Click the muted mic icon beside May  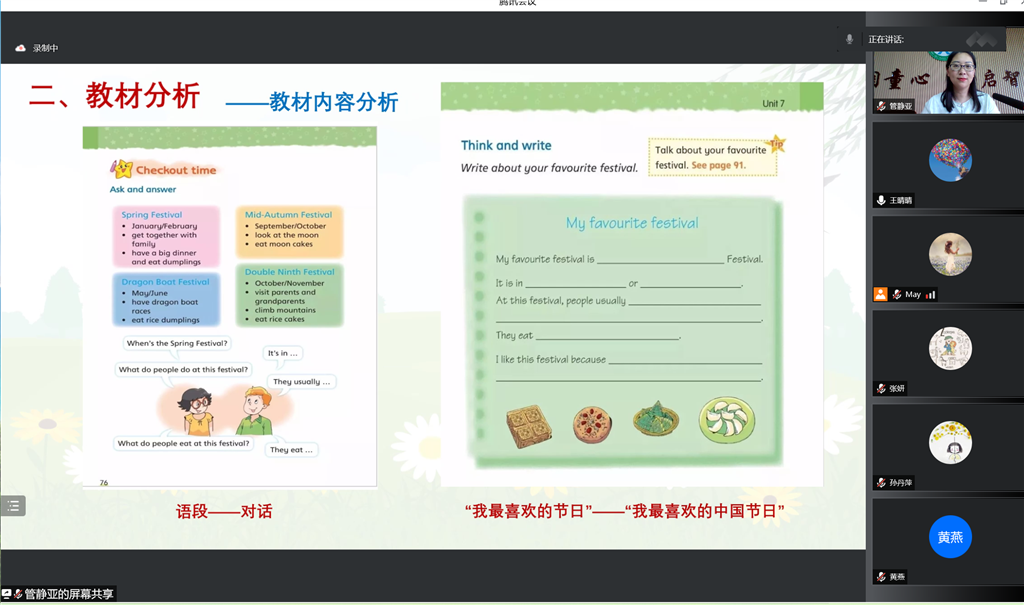click(897, 294)
